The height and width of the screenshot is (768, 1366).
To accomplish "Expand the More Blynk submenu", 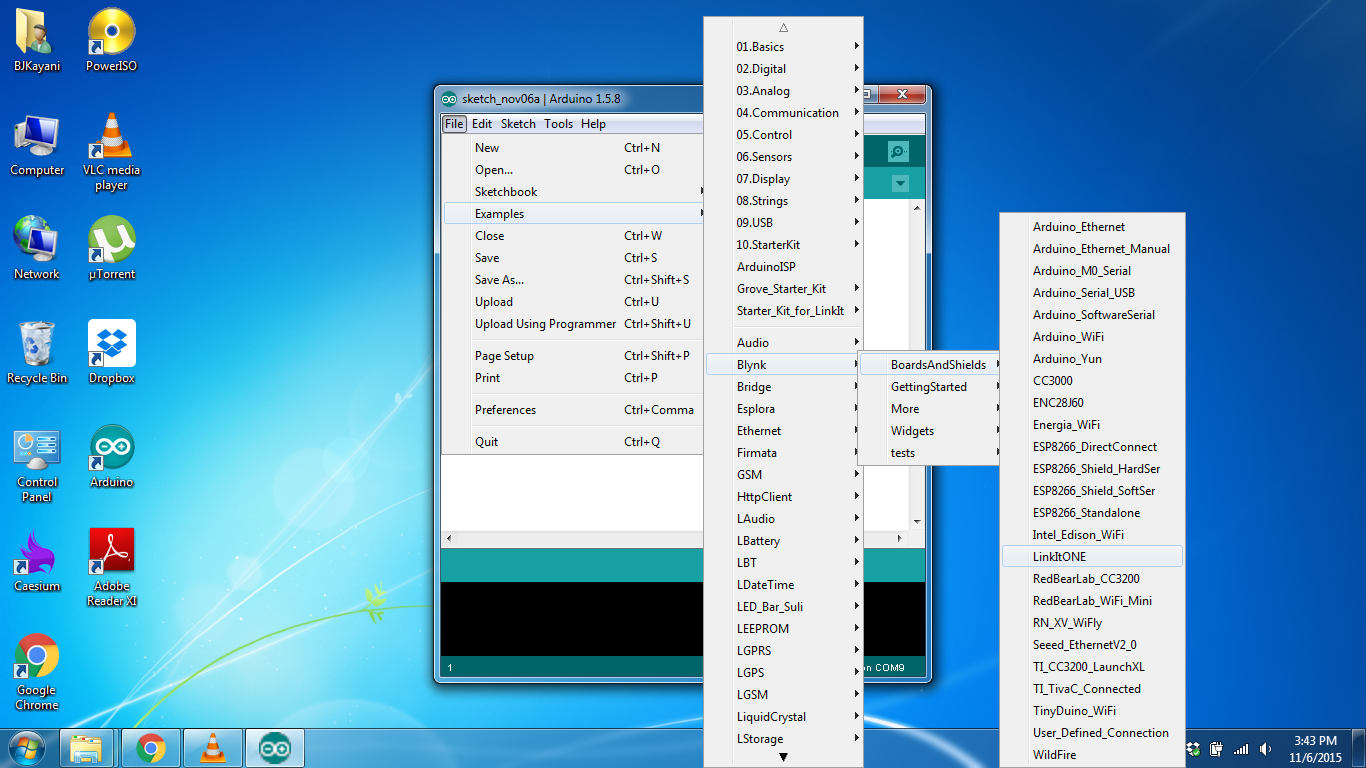I will tap(930, 409).
